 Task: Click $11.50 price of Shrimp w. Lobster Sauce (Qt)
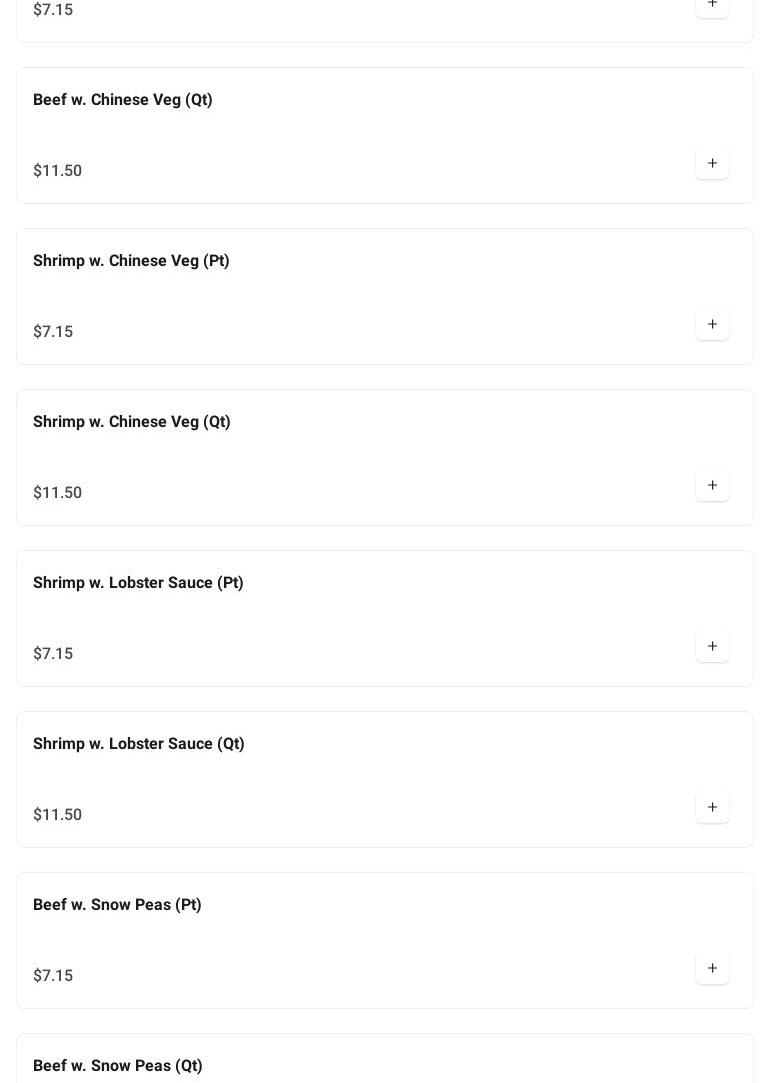[58, 815]
